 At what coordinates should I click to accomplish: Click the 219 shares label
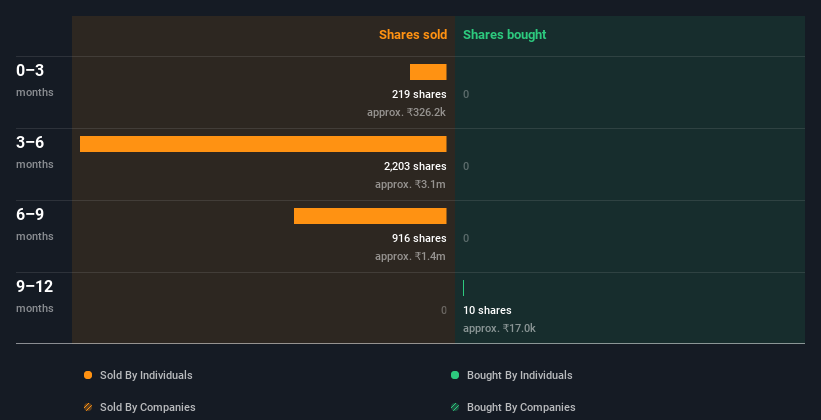(419, 94)
